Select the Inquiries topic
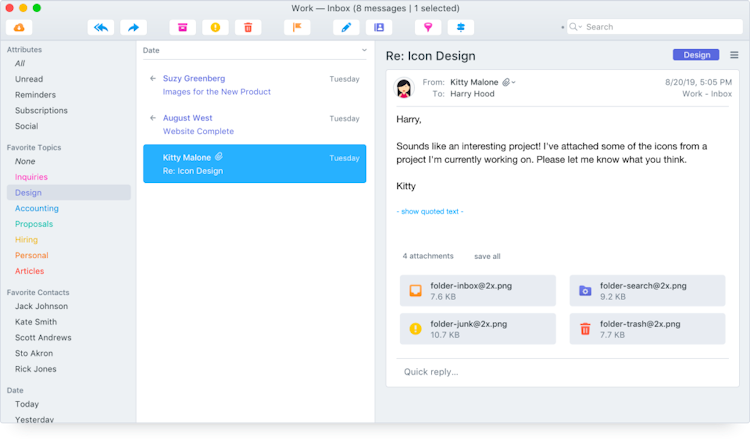750x441 pixels. click(x=31, y=177)
